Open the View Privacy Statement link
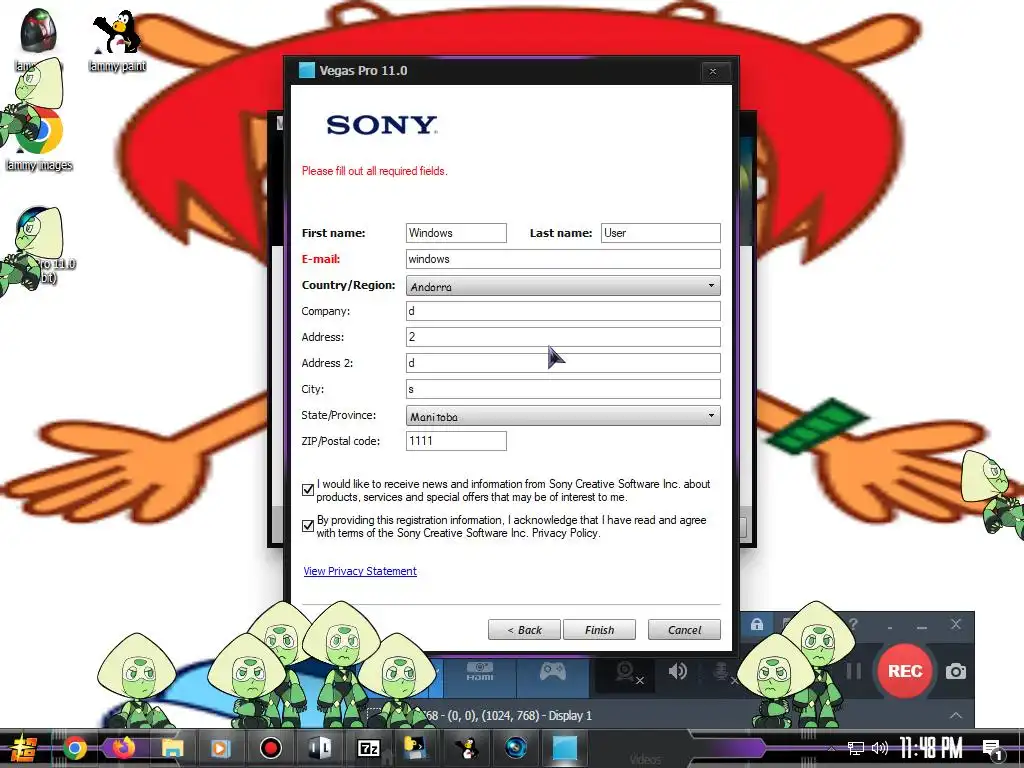 [x=360, y=571]
